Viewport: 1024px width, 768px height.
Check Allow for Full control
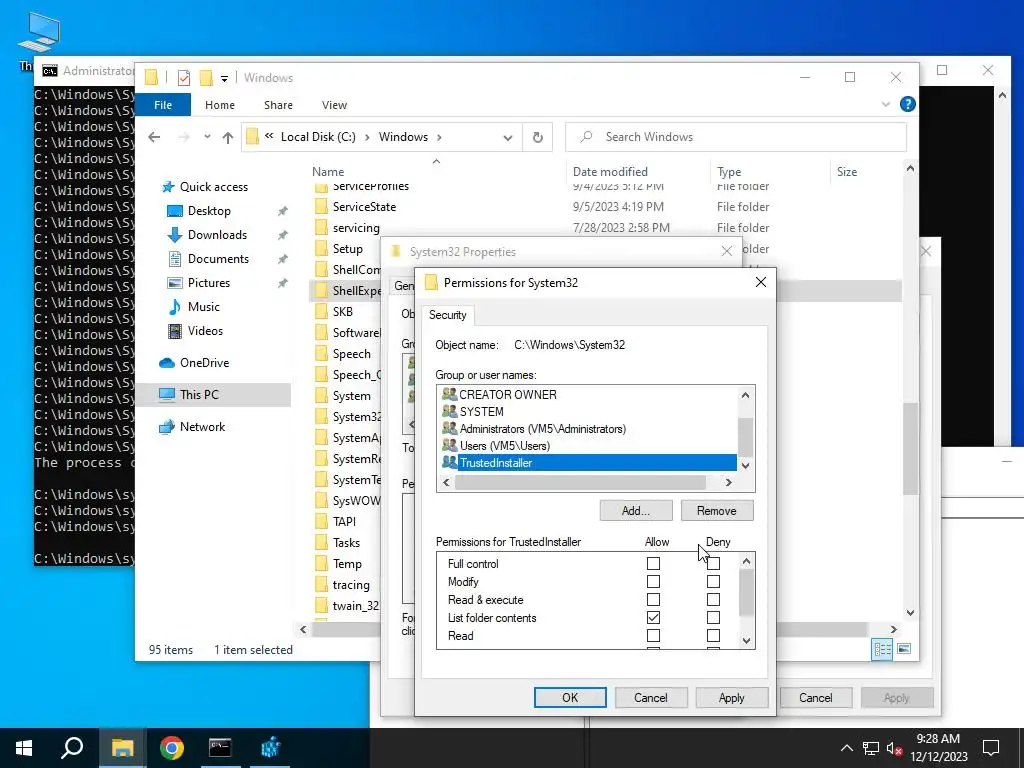tap(653, 564)
